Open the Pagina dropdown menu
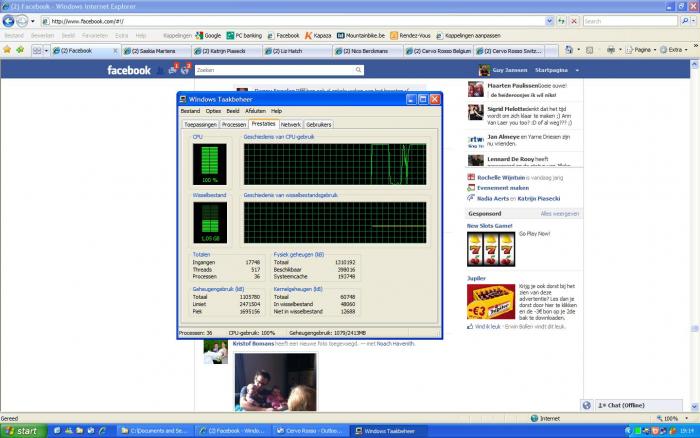The height and width of the screenshot is (438, 700). point(641,50)
